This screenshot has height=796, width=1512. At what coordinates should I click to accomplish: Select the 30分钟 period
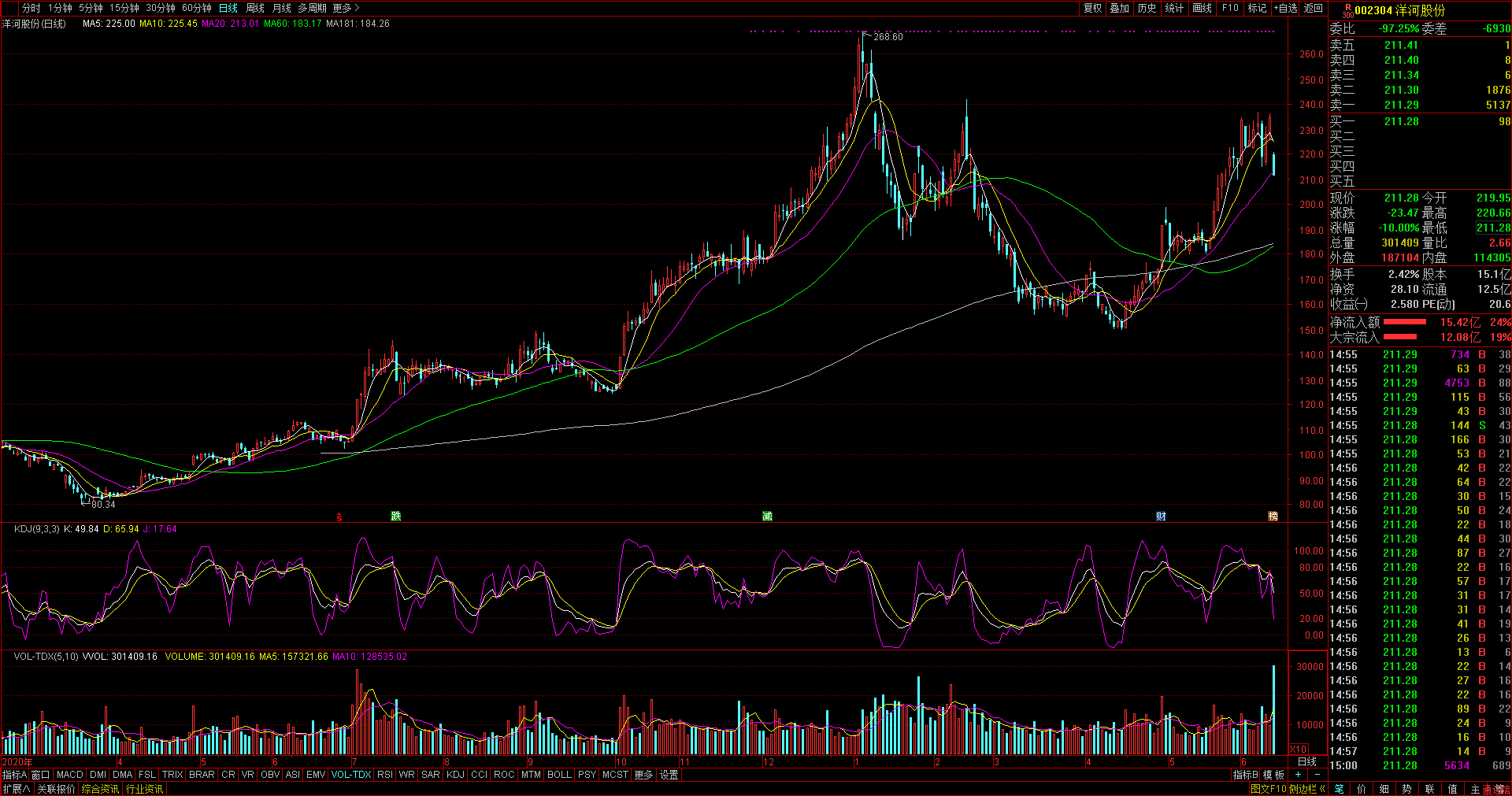(x=161, y=8)
